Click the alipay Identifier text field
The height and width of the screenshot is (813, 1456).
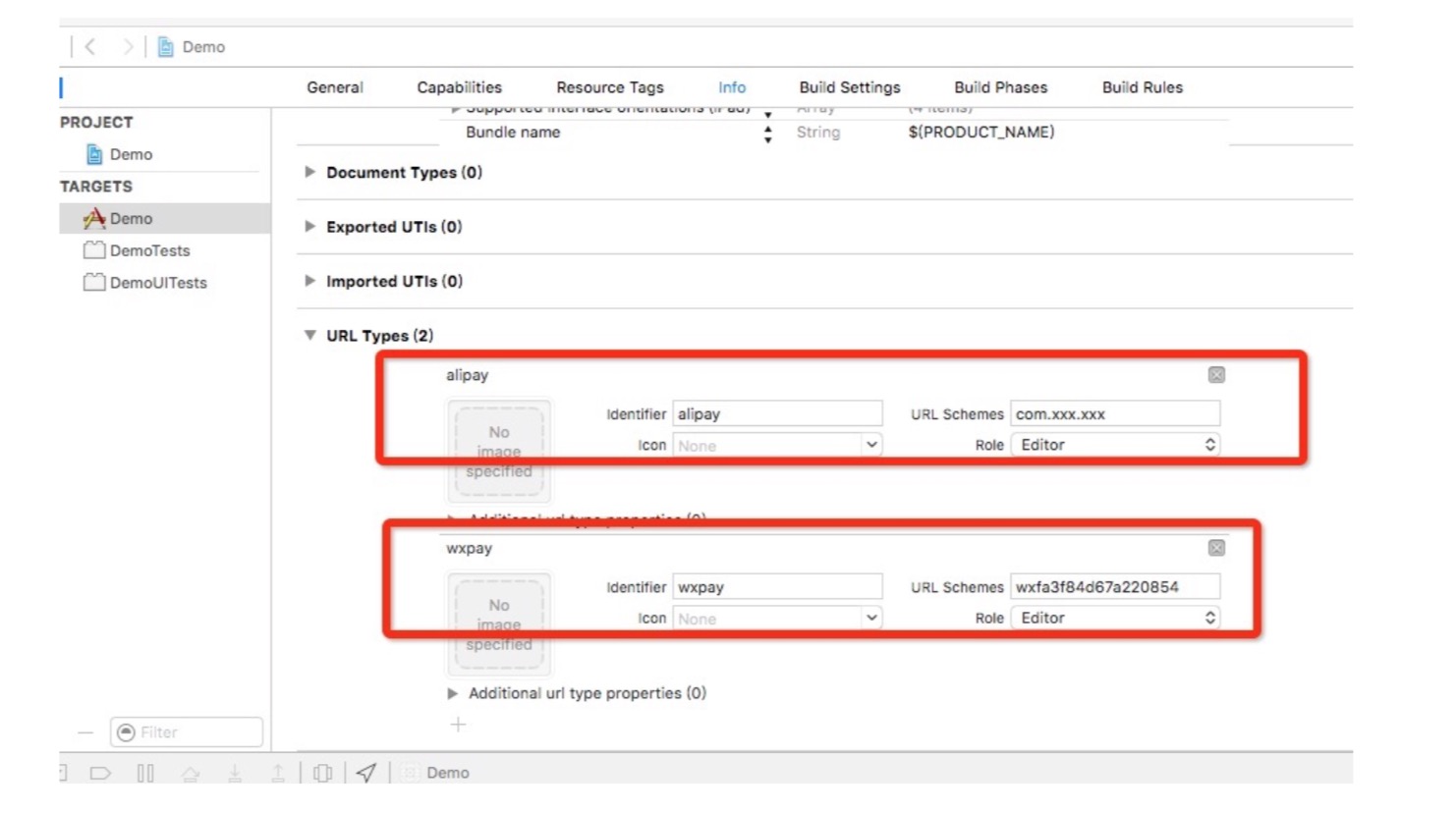click(777, 414)
